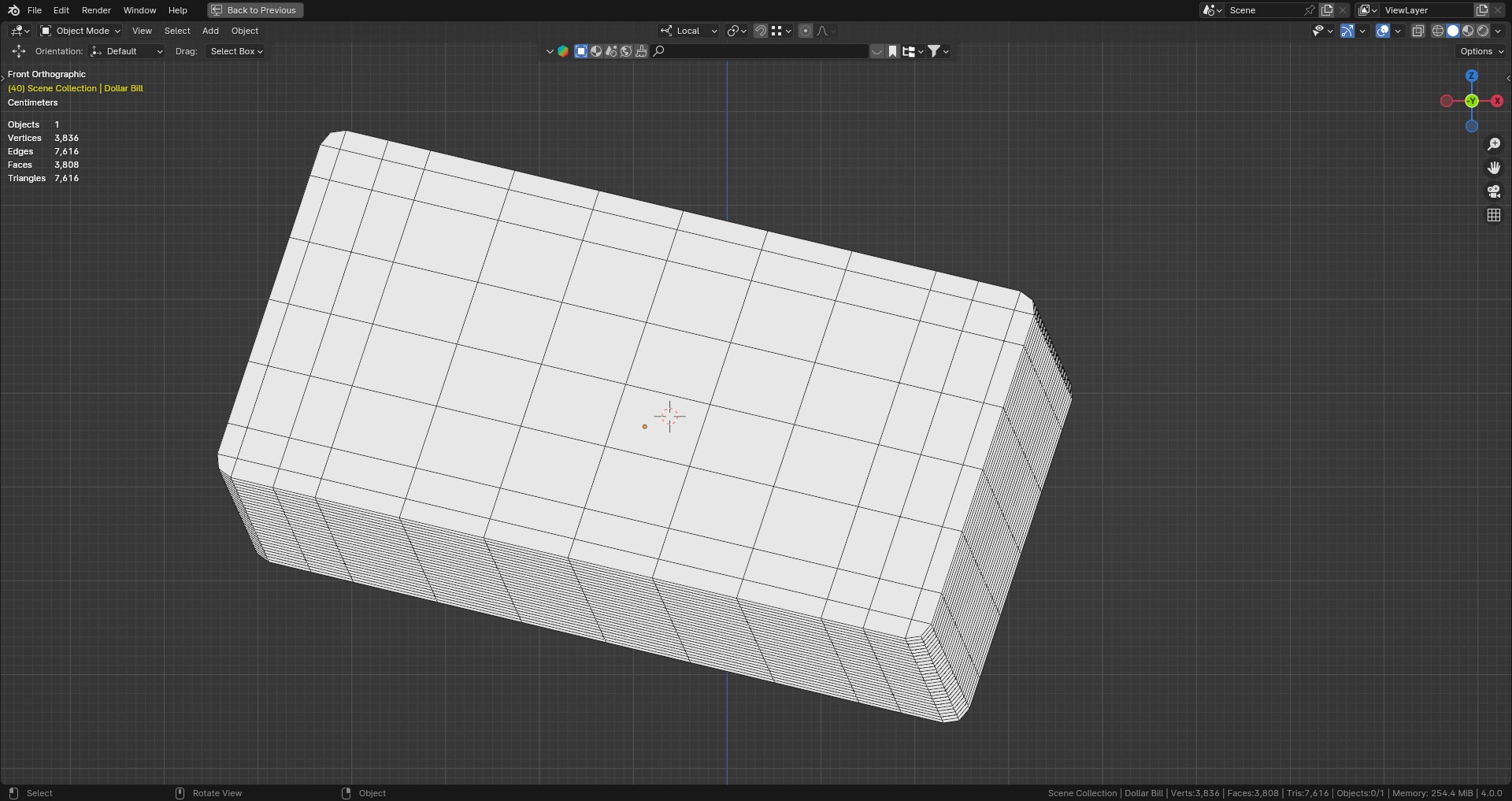
Task: Toggle camera view icon
Action: tap(1494, 191)
